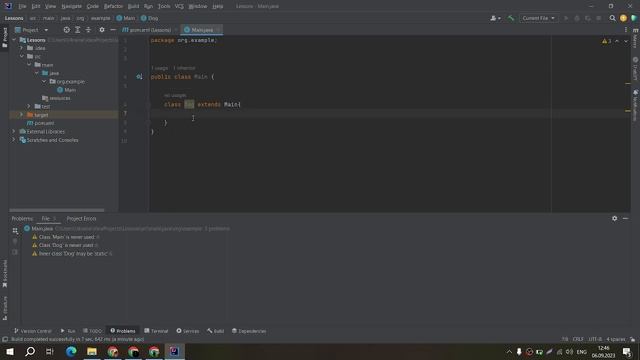Viewport: 640px width, 360px height.
Task: Click Select Opened File target icon
Action: click(x=67, y=30)
